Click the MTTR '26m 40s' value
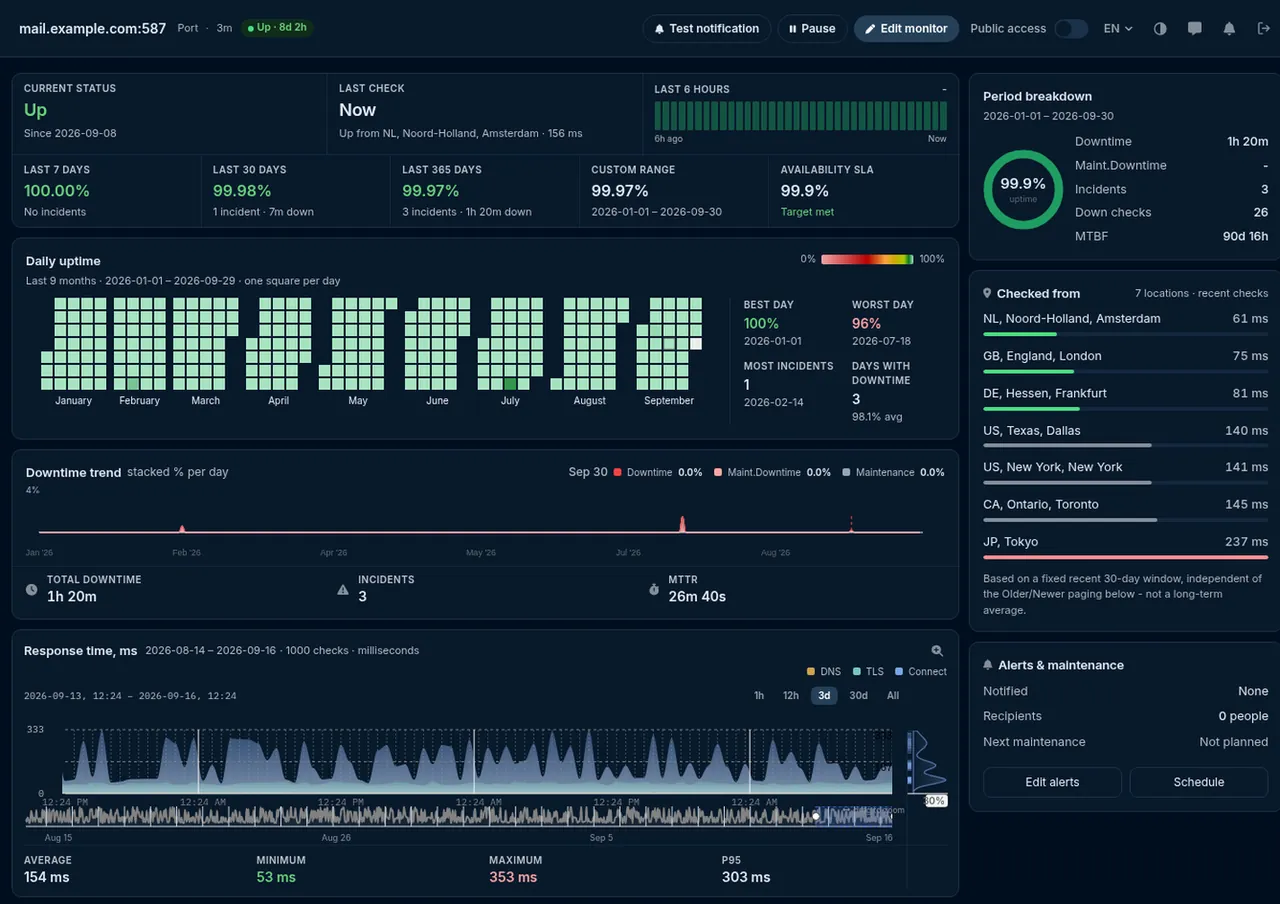 coord(697,596)
